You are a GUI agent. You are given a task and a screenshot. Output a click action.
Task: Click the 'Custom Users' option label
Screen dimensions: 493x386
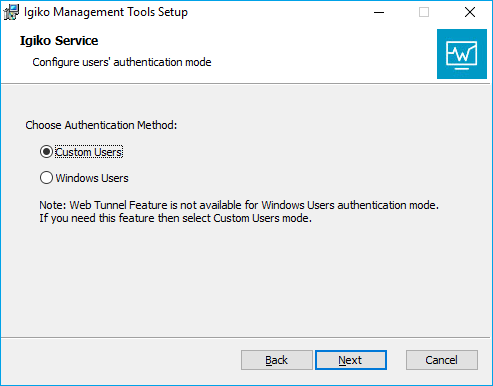click(x=89, y=152)
